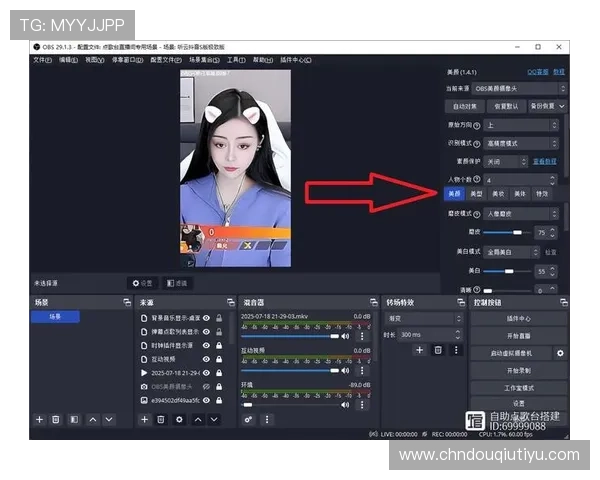
Task: Hide the e394502df49aa5fc image source
Action: click(x=206, y=400)
